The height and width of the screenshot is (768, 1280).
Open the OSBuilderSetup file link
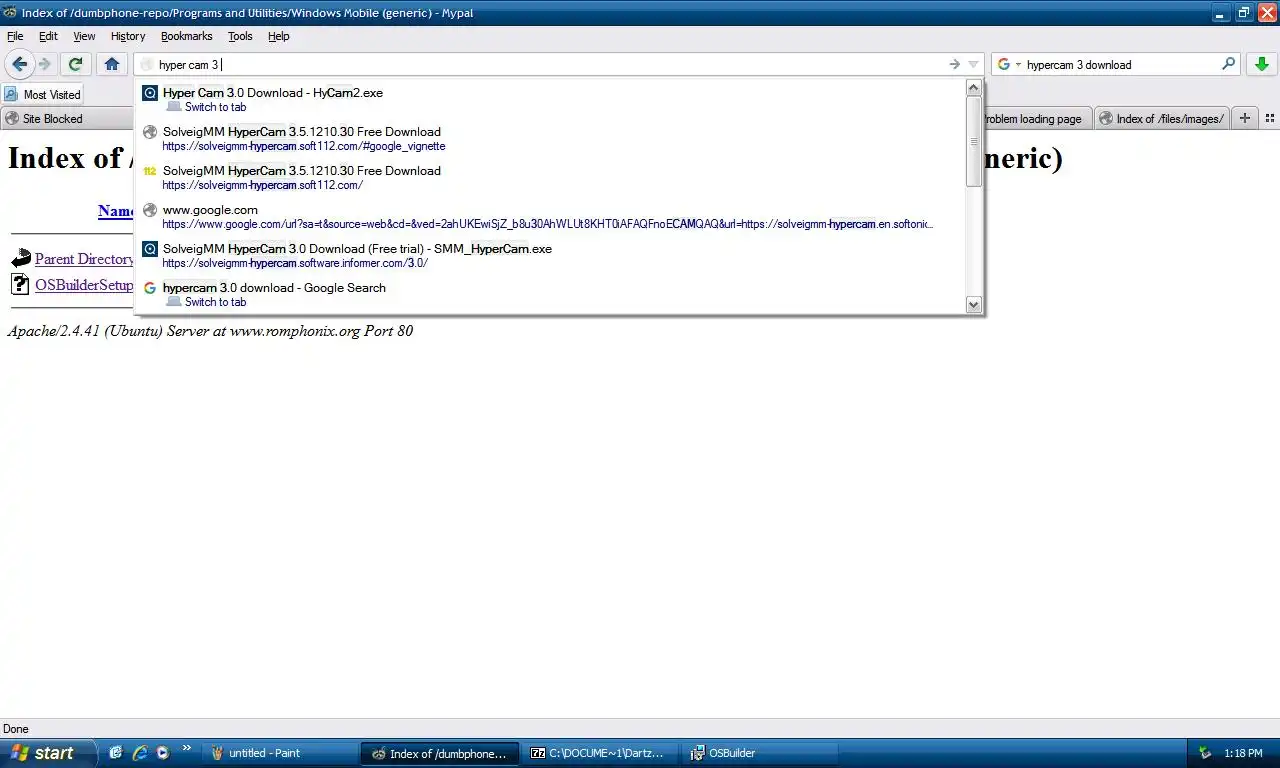pyautogui.click(x=84, y=285)
